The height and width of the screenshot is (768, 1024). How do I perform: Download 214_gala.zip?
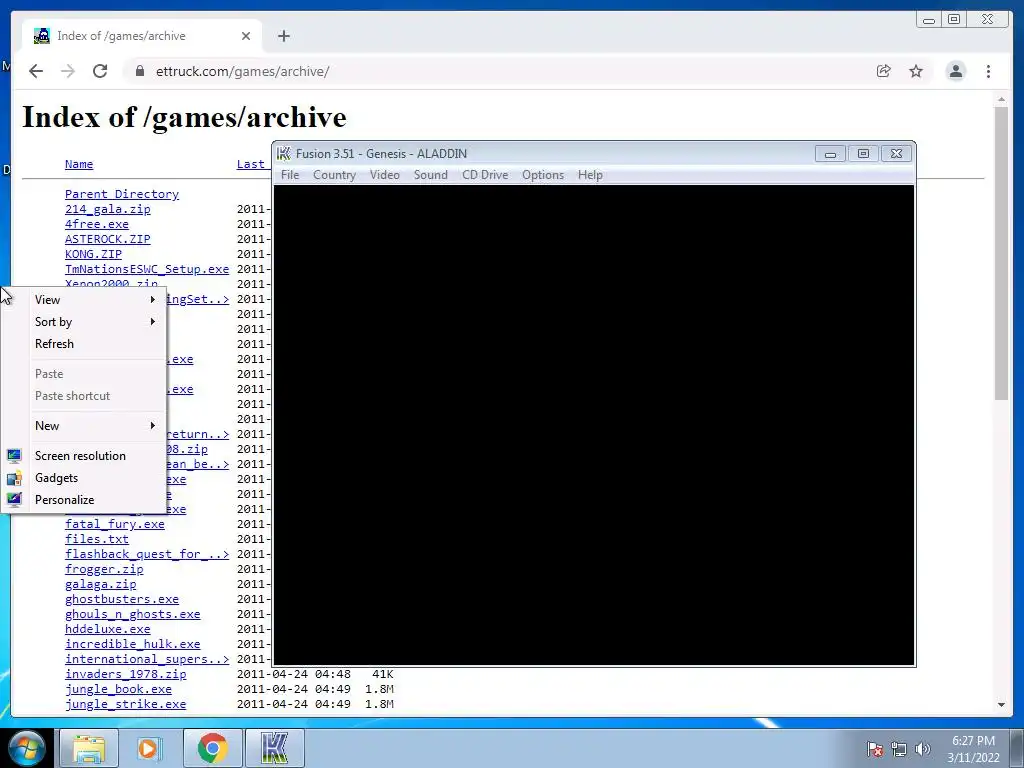point(108,209)
